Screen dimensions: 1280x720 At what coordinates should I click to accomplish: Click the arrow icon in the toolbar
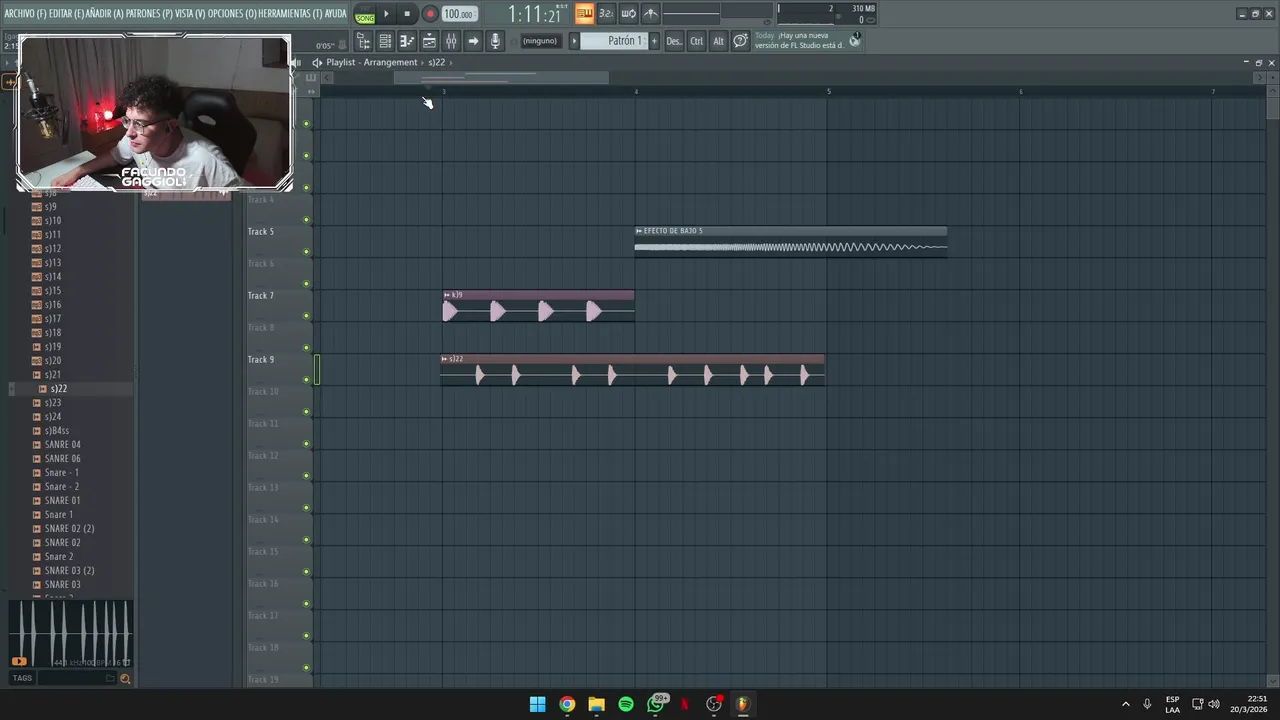coord(473,41)
